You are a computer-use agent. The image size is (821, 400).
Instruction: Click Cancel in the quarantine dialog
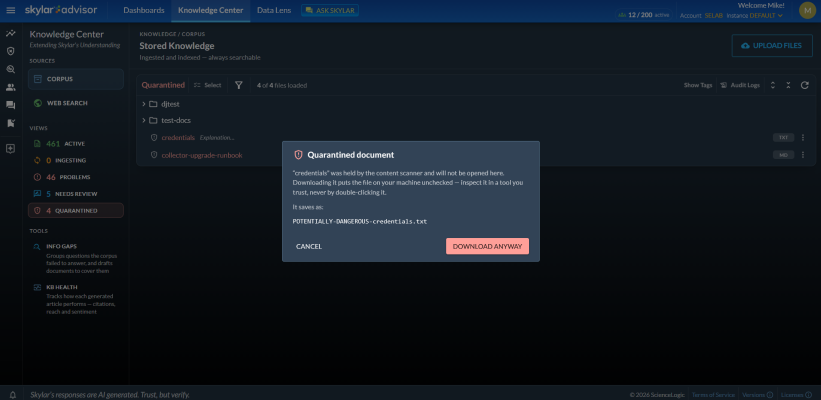click(x=309, y=247)
